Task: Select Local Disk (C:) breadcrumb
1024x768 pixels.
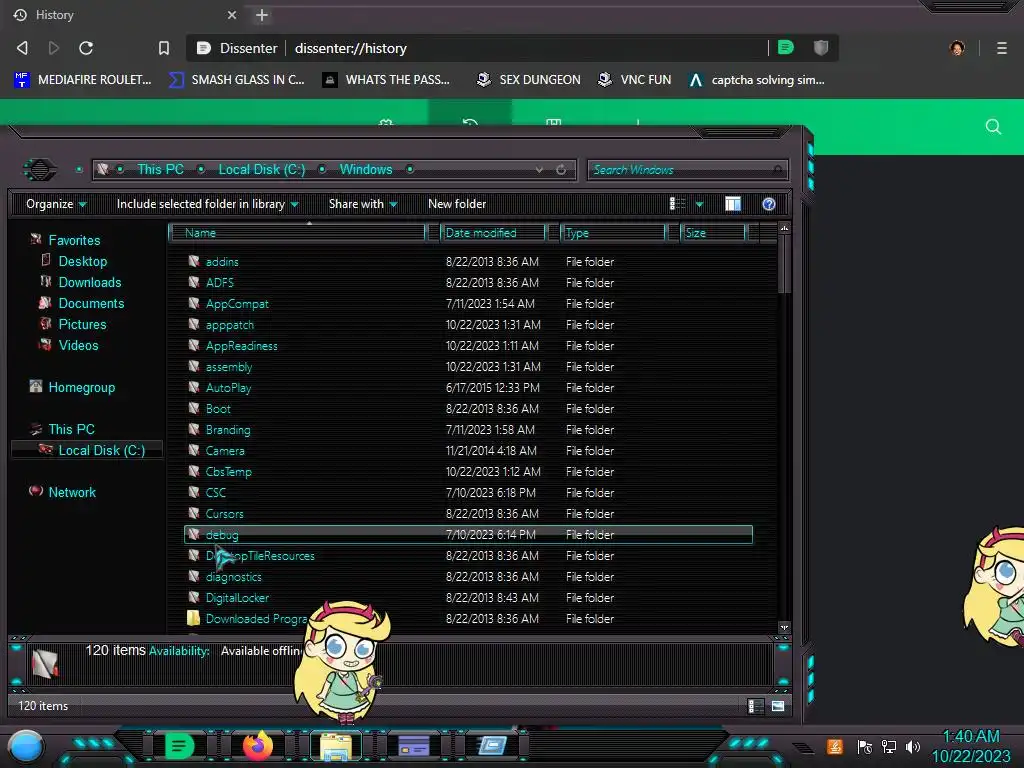Action: click(262, 169)
